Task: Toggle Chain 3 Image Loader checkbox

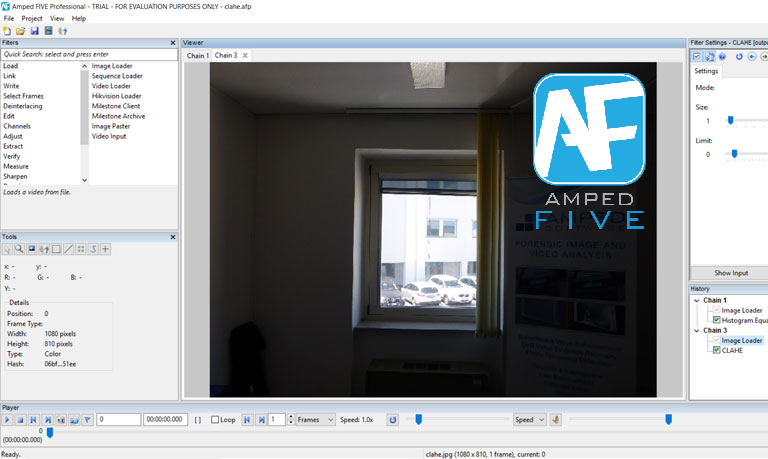Action: 717,340
